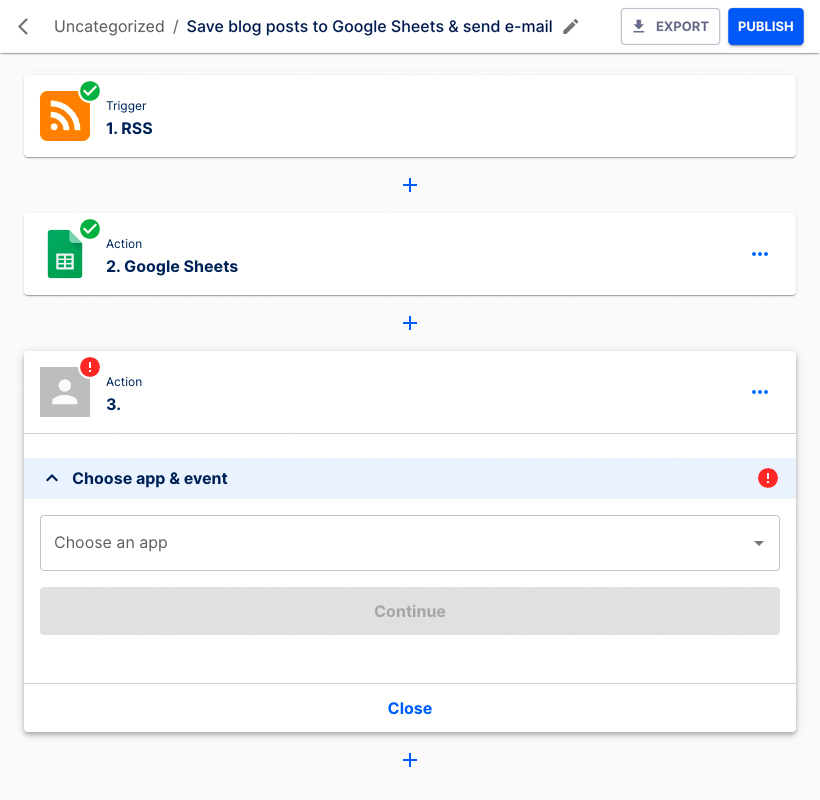Open the three-dot menu for step 3
The width and height of the screenshot is (820, 800).
pyautogui.click(x=760, y=392)
